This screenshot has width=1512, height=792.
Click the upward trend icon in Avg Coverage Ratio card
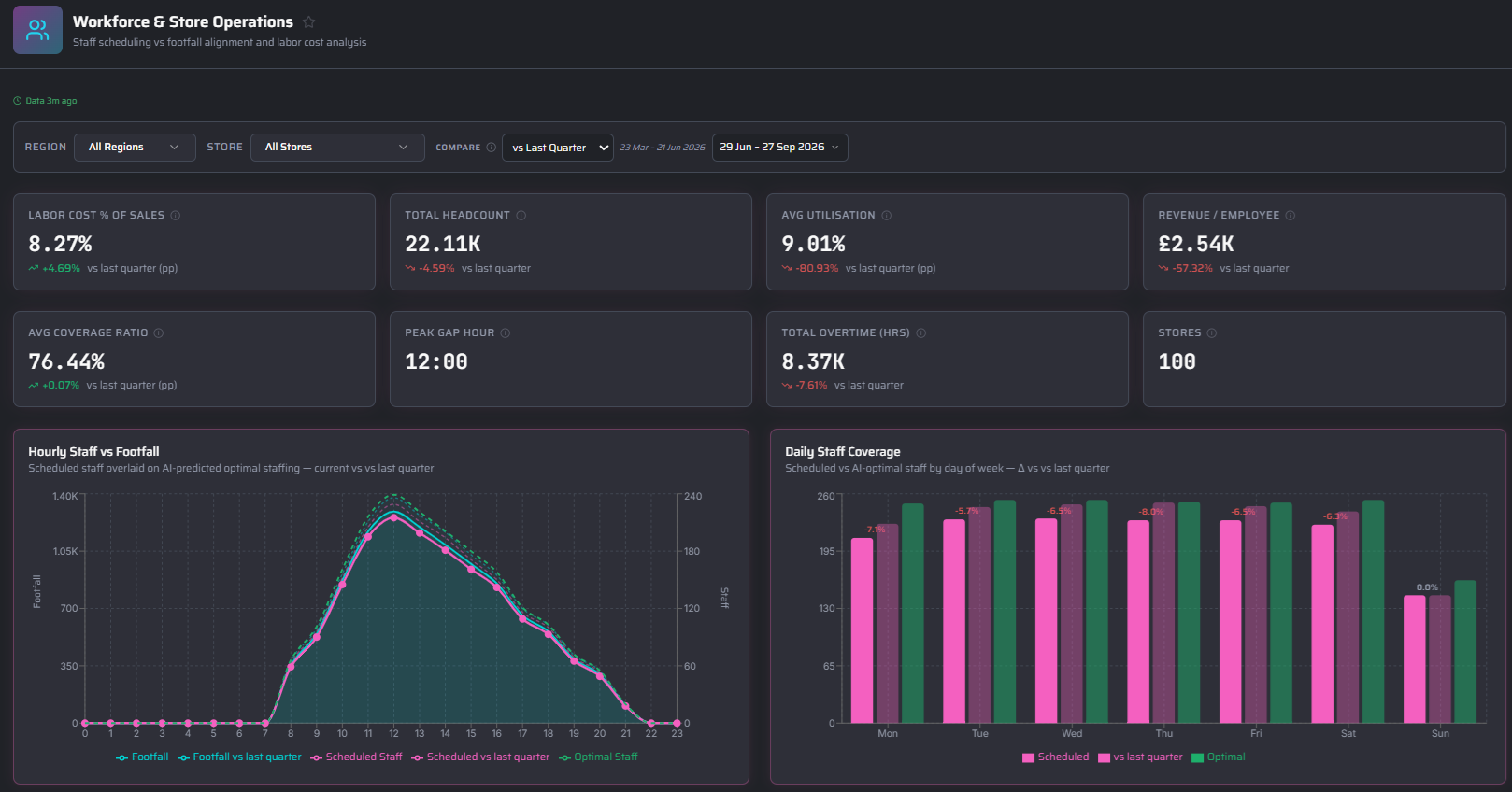[34, 386]
